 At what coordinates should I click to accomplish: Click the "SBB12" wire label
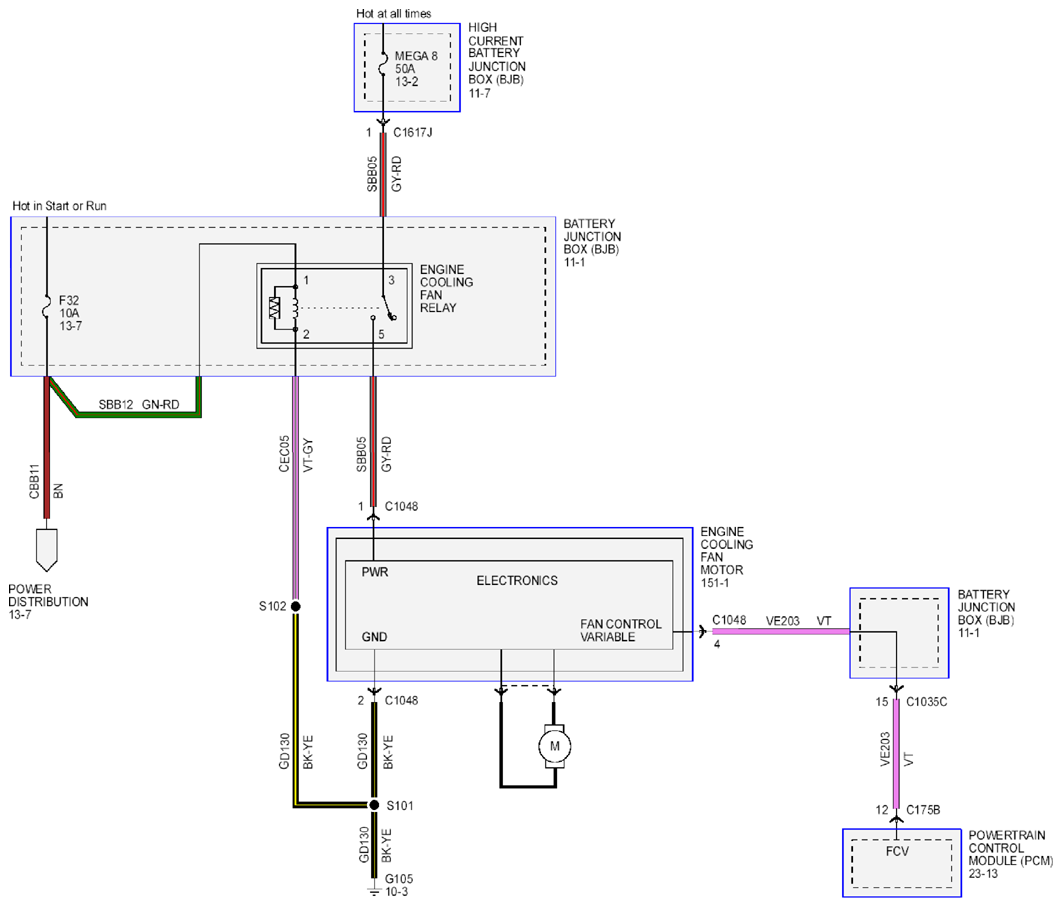(116, 404)
